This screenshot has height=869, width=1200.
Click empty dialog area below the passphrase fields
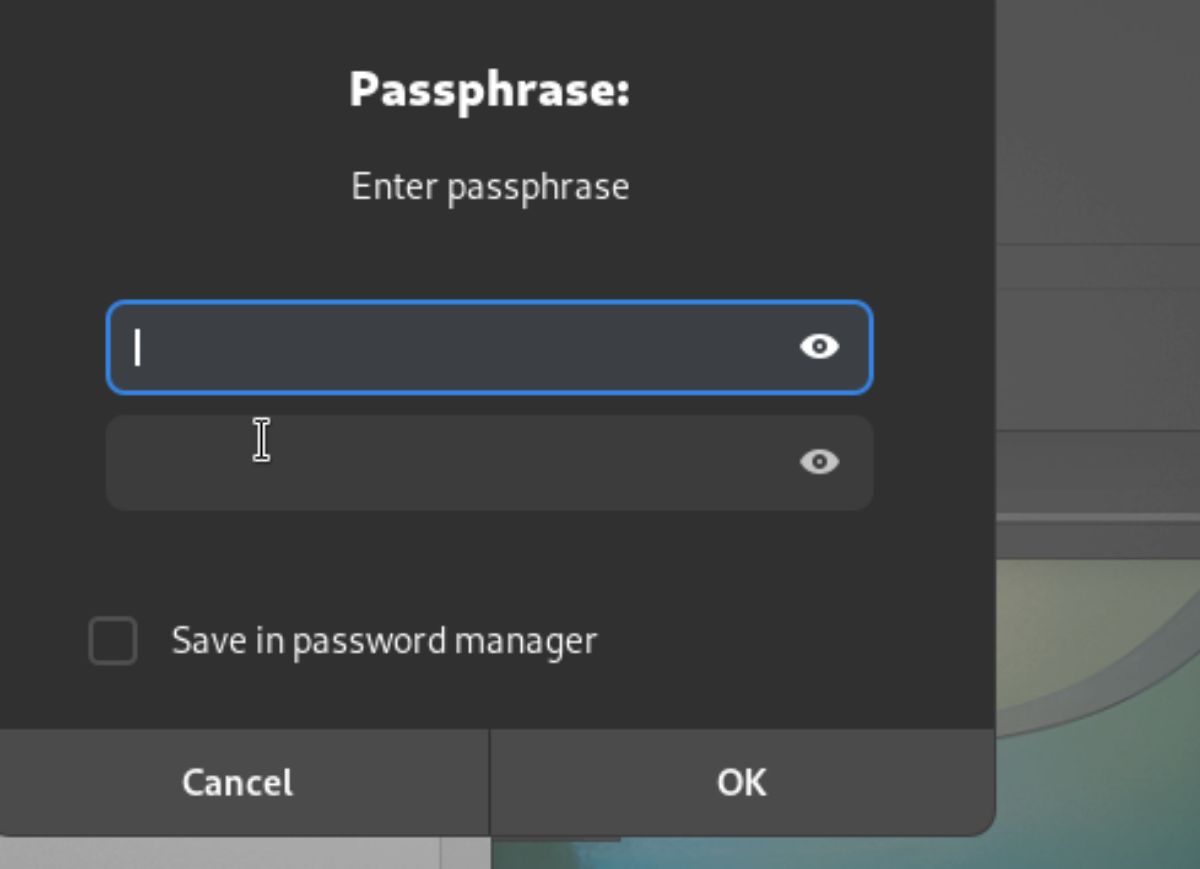490,560
